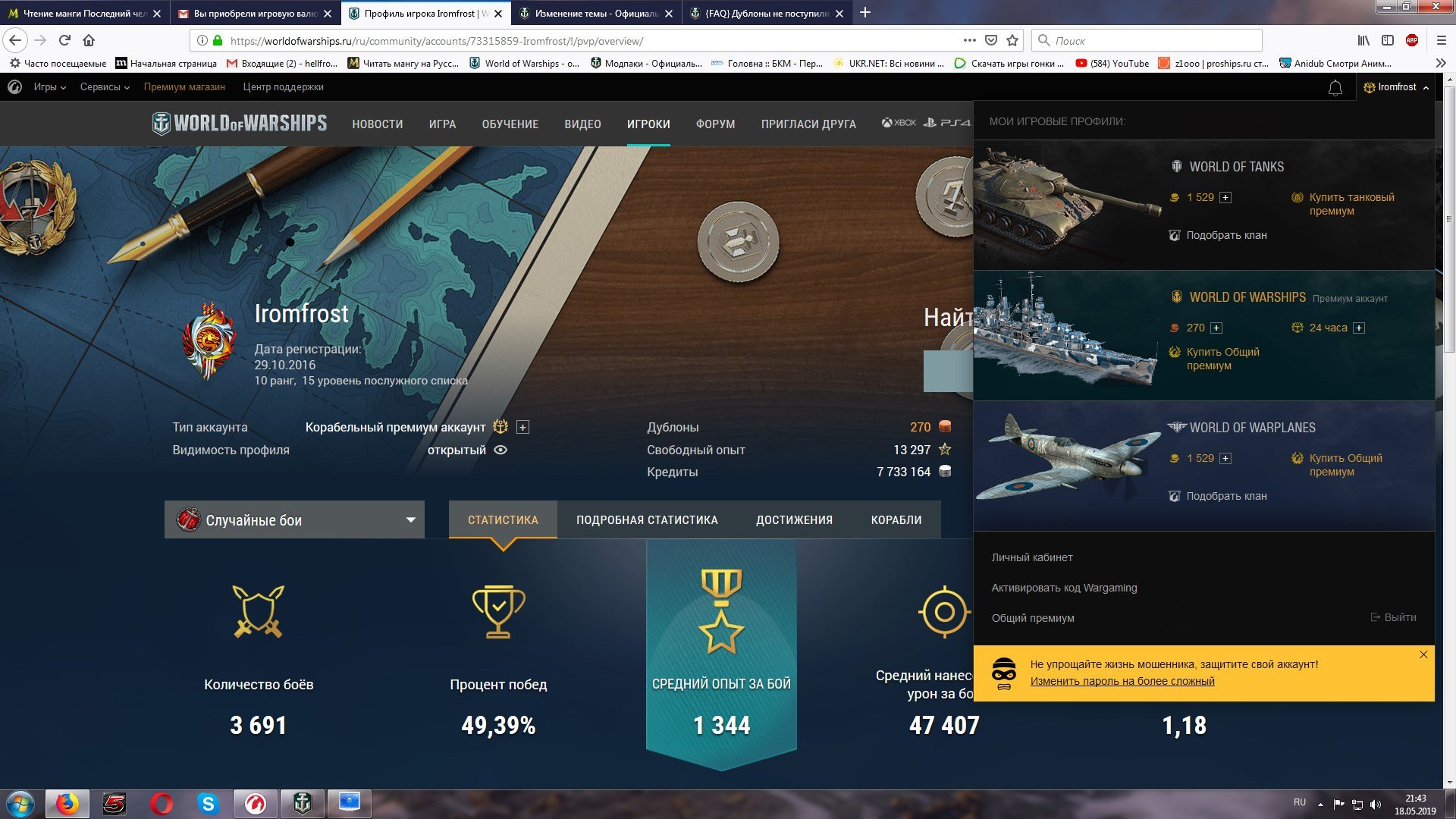Toggle profile visibility eye icon next to открытый

(500, 450)
